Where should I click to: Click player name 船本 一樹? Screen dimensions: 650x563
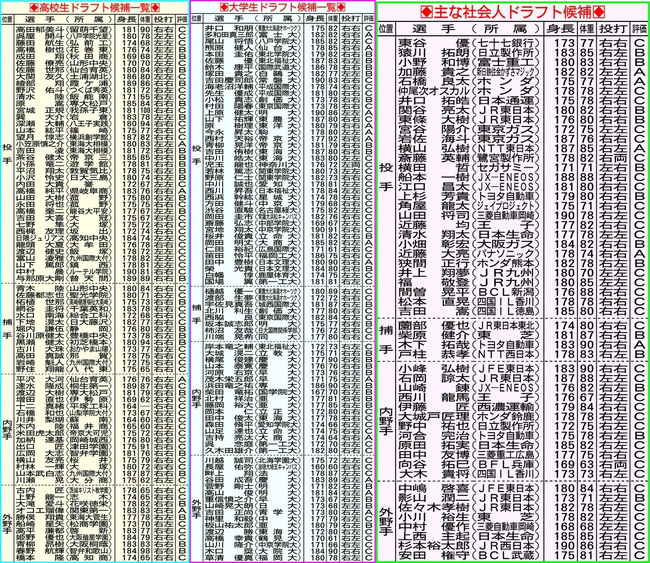tap(434, 177)
